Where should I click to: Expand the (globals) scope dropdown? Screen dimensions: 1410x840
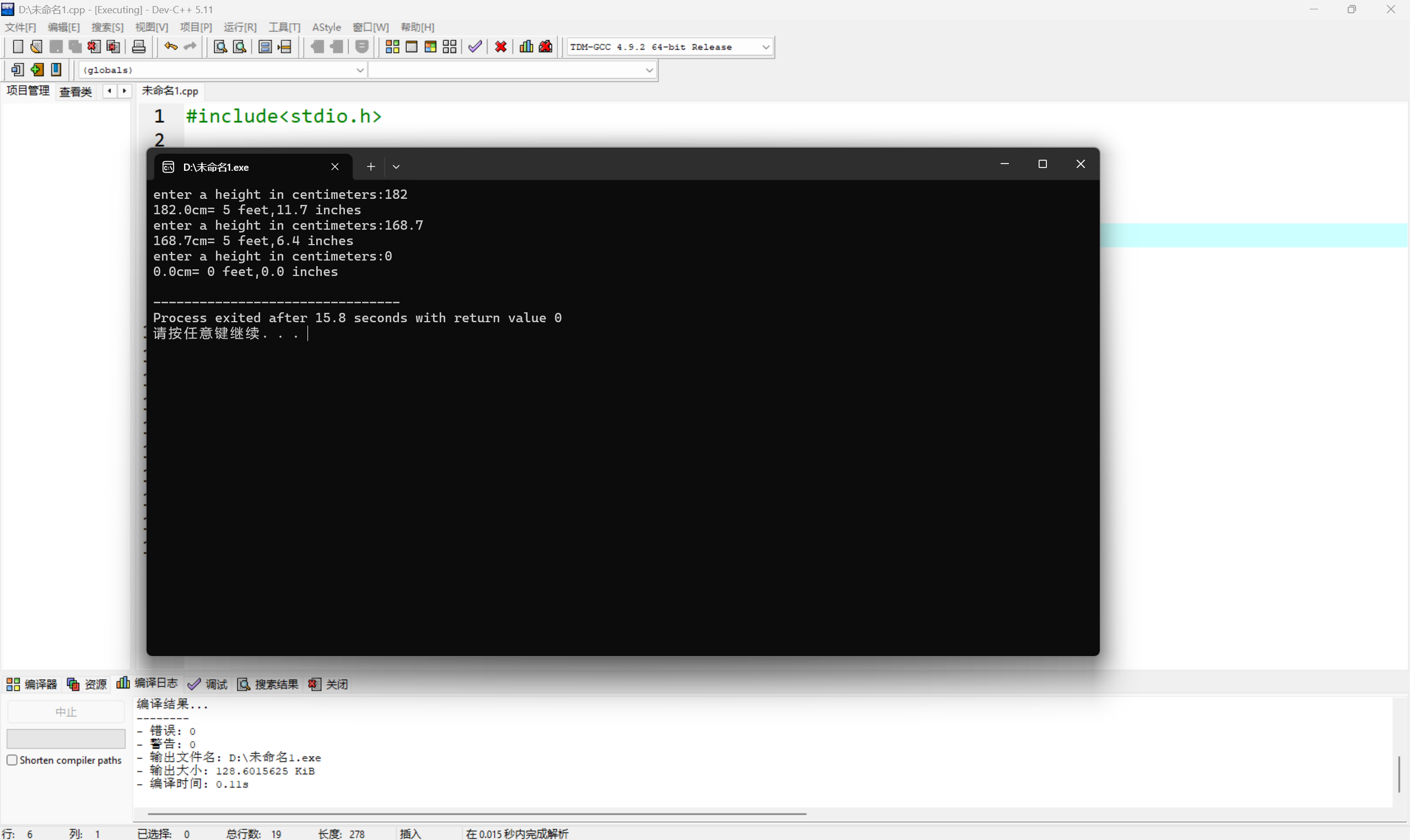click(359, 70)
